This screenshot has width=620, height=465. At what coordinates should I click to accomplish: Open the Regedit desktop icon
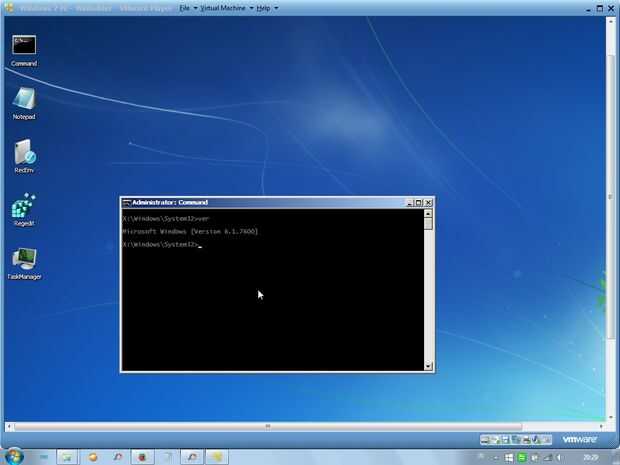click(24, 210)
